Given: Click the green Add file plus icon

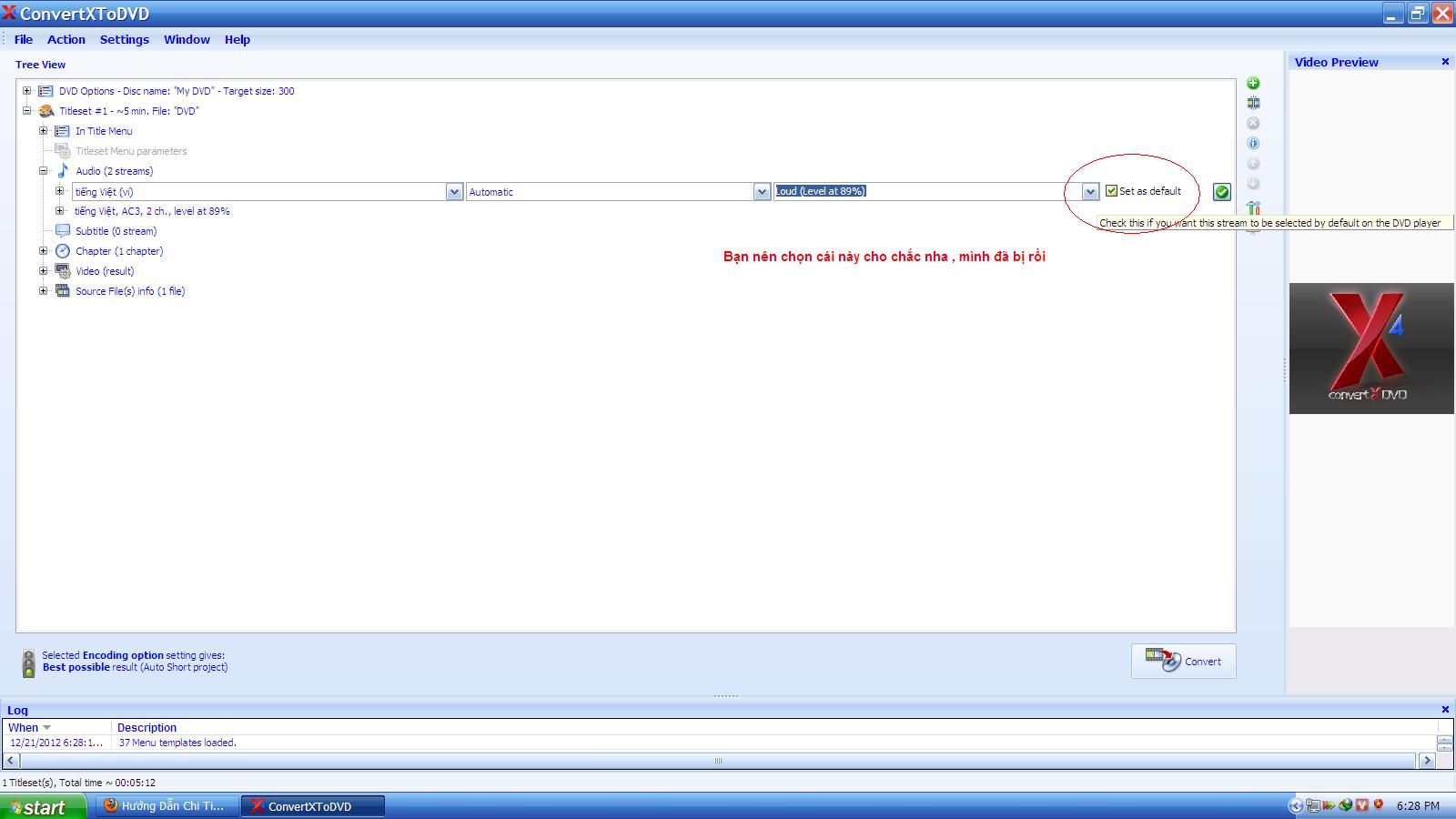Looking at the screenshot, I should 1253,83.
